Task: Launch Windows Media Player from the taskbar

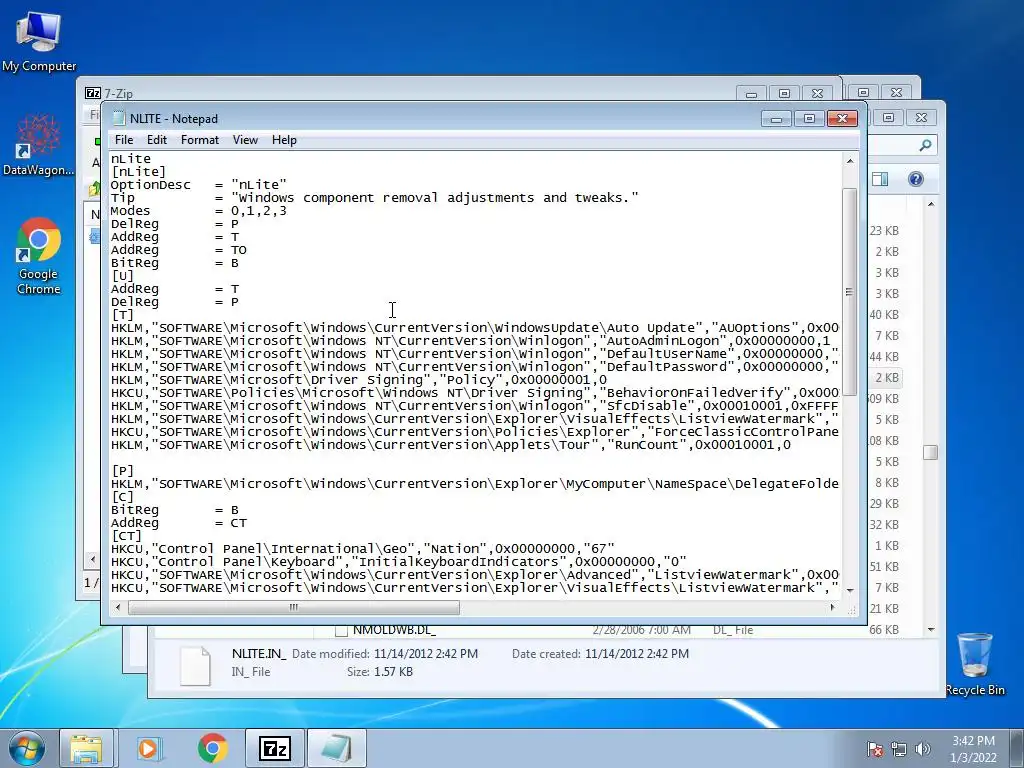Action: point(148,748)
